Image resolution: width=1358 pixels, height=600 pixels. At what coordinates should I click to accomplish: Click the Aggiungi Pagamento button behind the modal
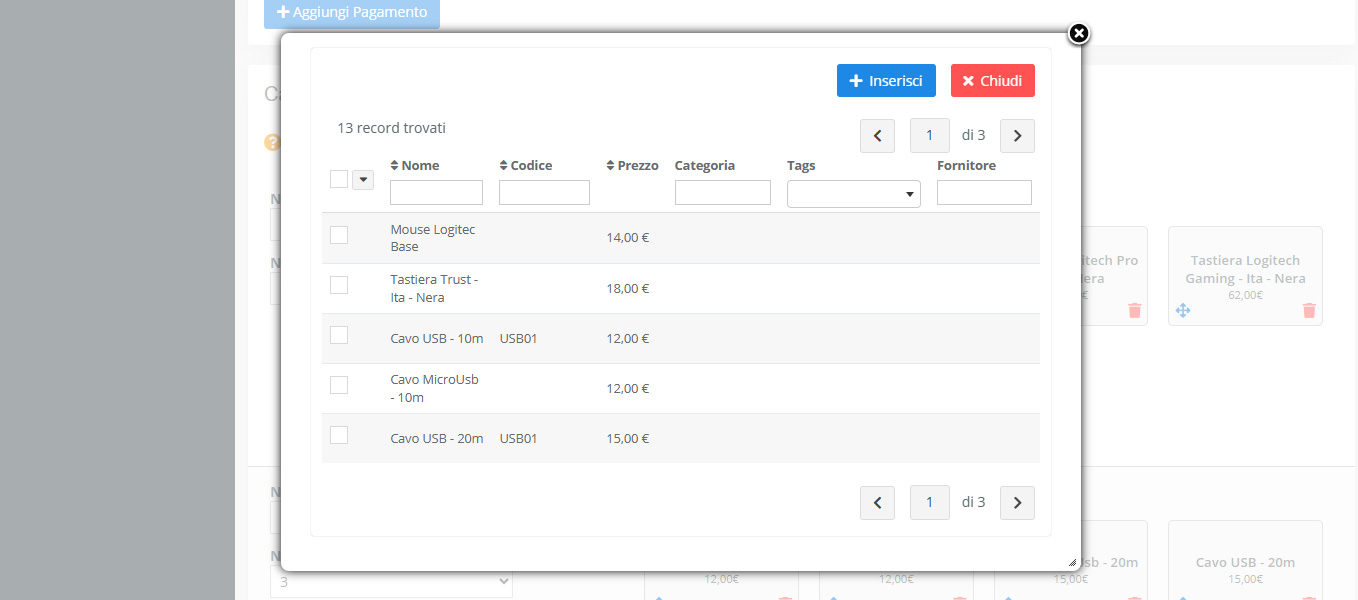[352, 13]
